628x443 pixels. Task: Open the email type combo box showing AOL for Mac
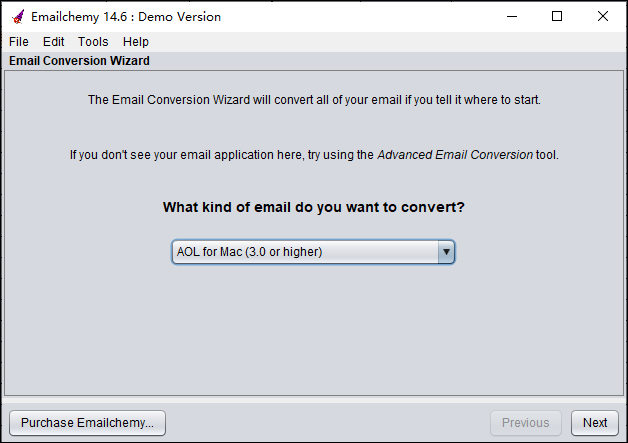305,252
